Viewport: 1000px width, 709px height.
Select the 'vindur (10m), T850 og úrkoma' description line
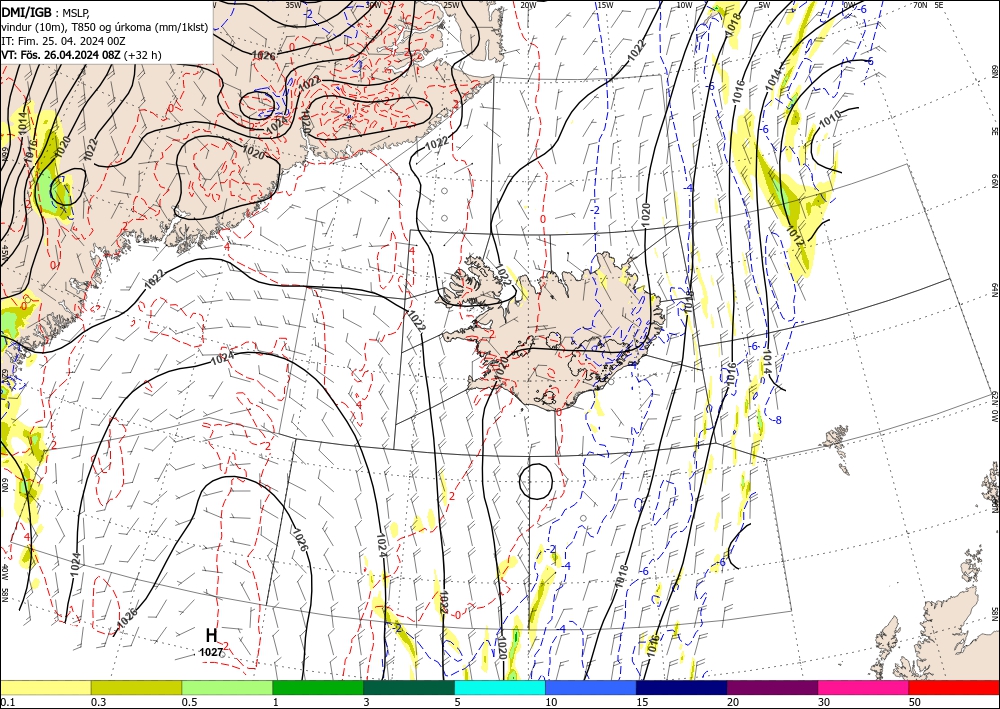(x=105, y=27)
